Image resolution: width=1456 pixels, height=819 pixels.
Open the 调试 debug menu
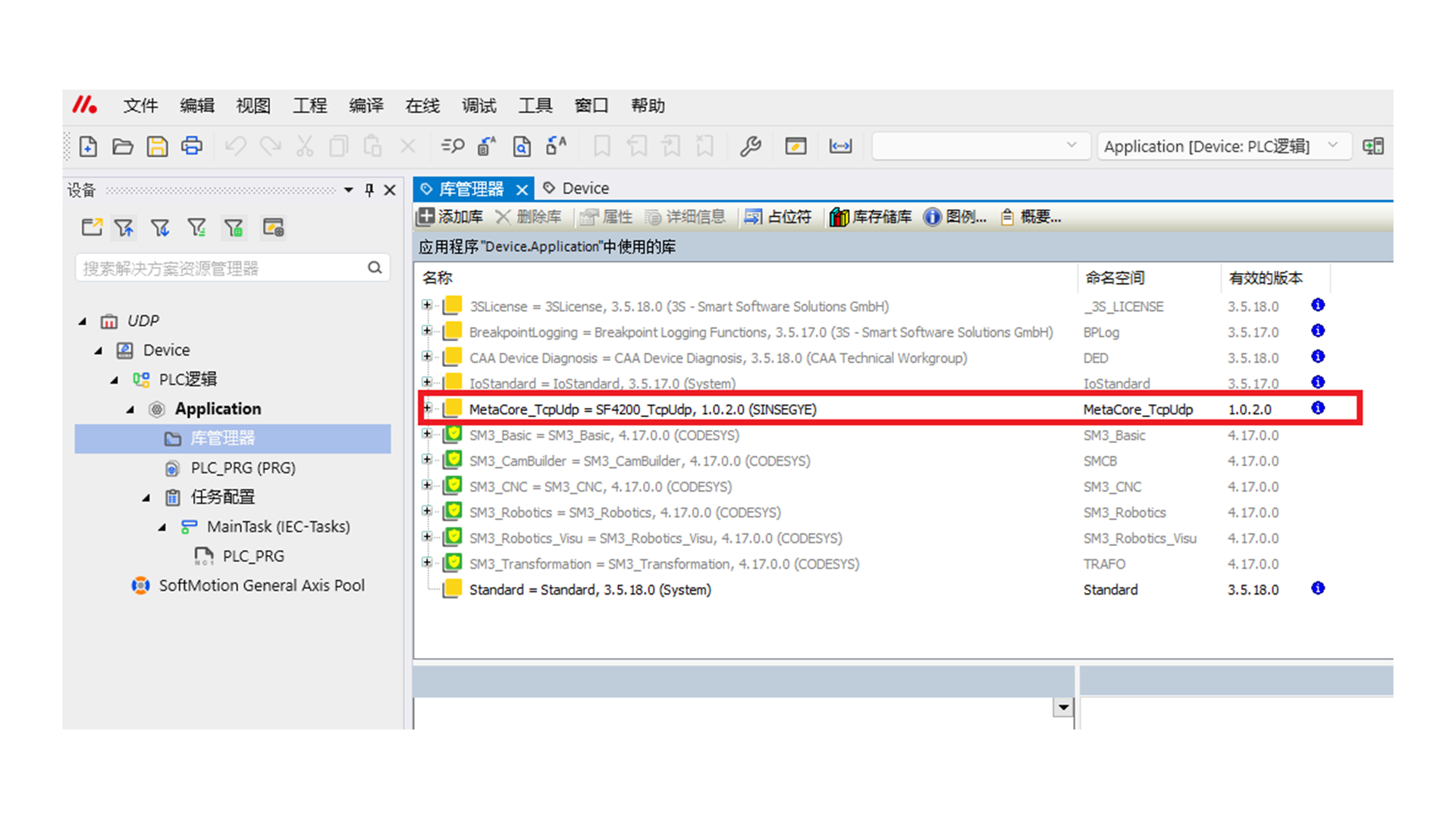click(x=479, y=105)
